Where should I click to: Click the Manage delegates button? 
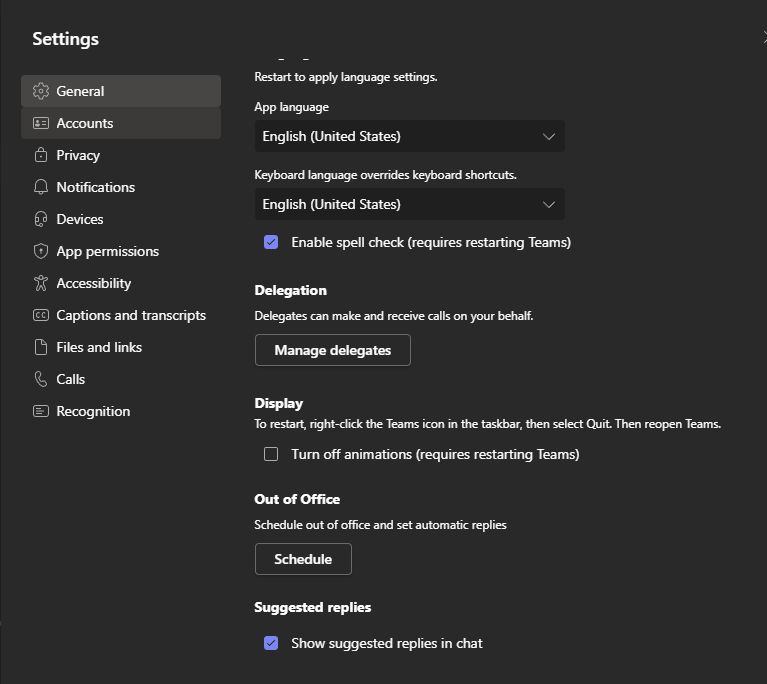point(332,350)
